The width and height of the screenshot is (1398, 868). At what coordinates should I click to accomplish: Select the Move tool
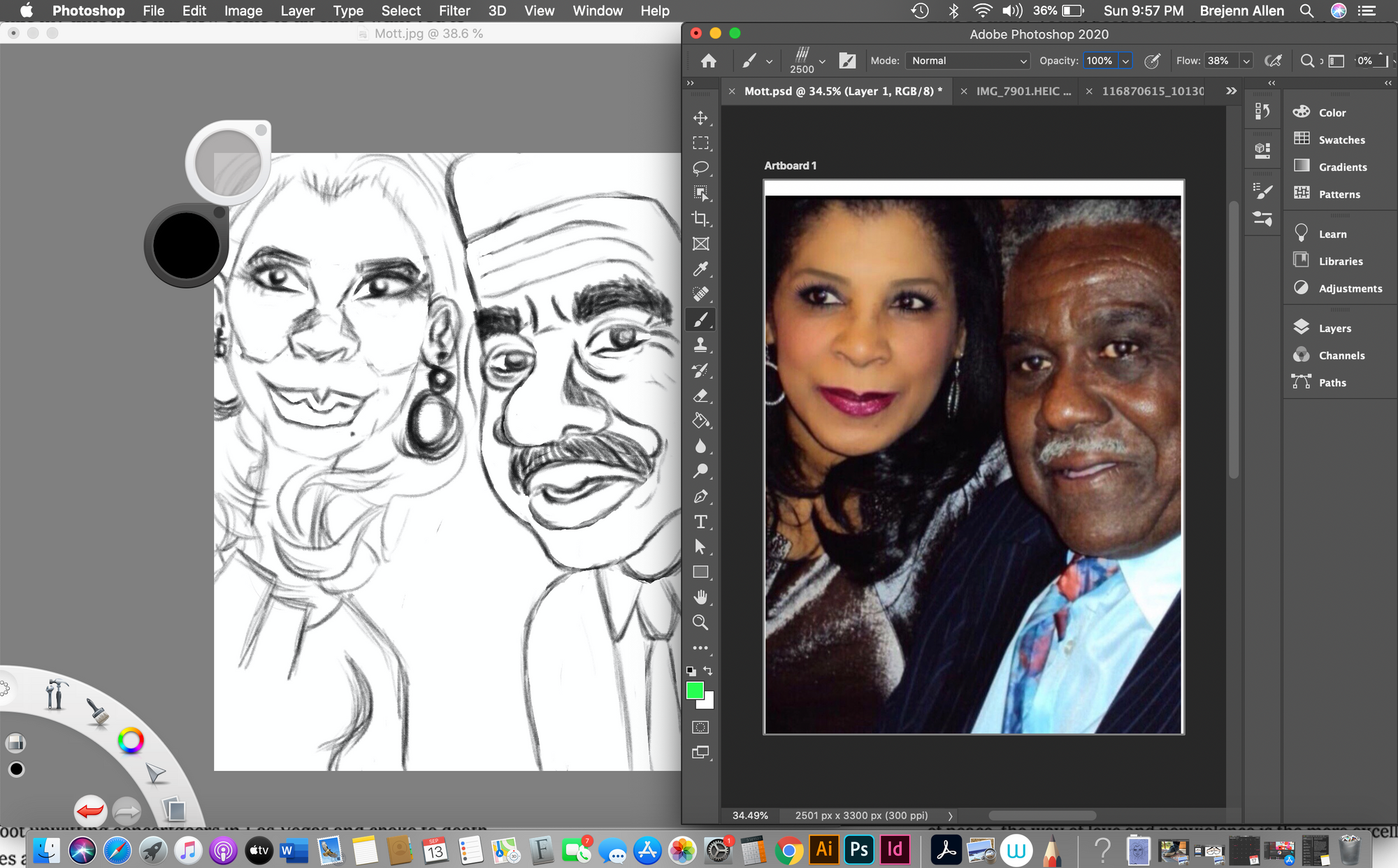point(700,119)
